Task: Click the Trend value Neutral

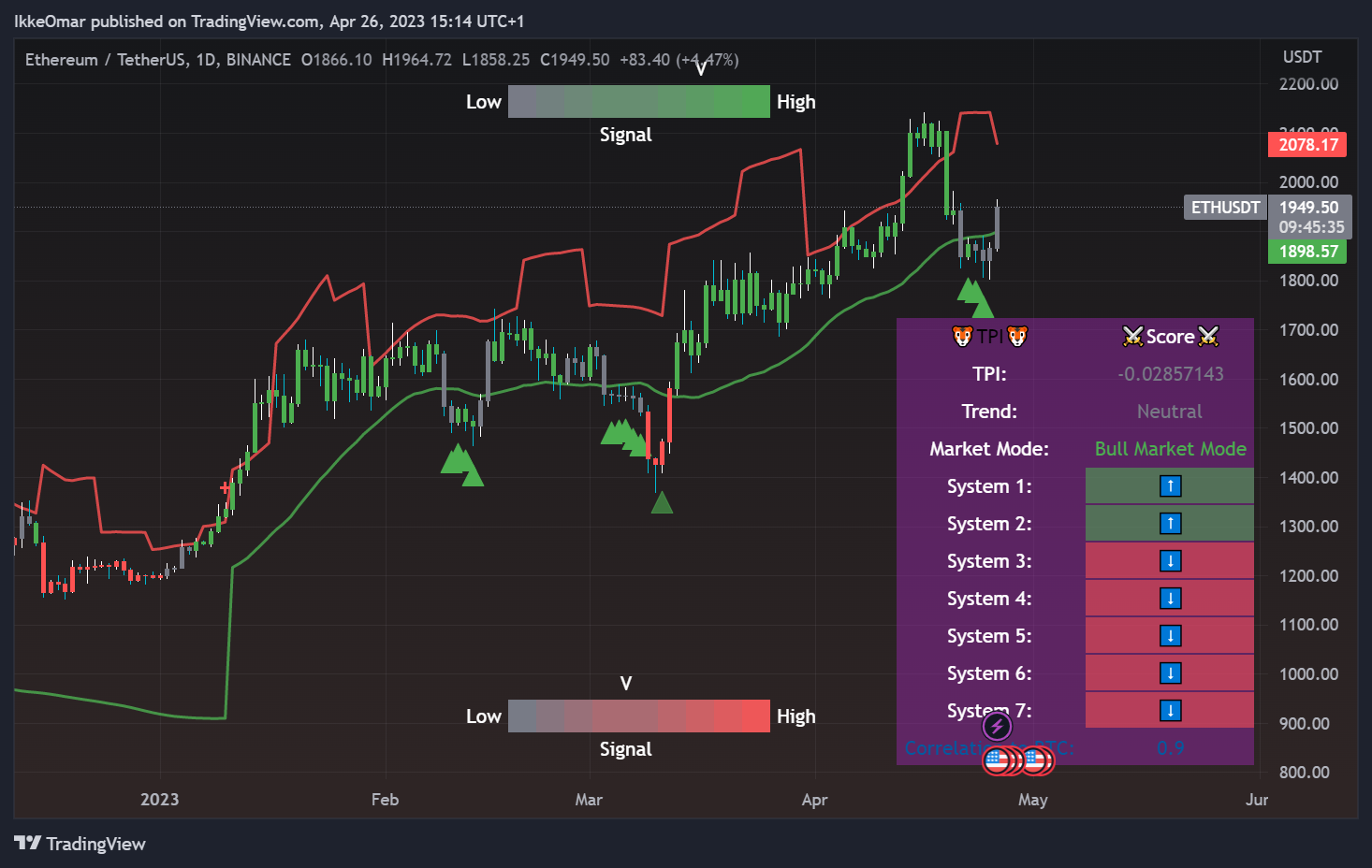Action: (1170, 411)
